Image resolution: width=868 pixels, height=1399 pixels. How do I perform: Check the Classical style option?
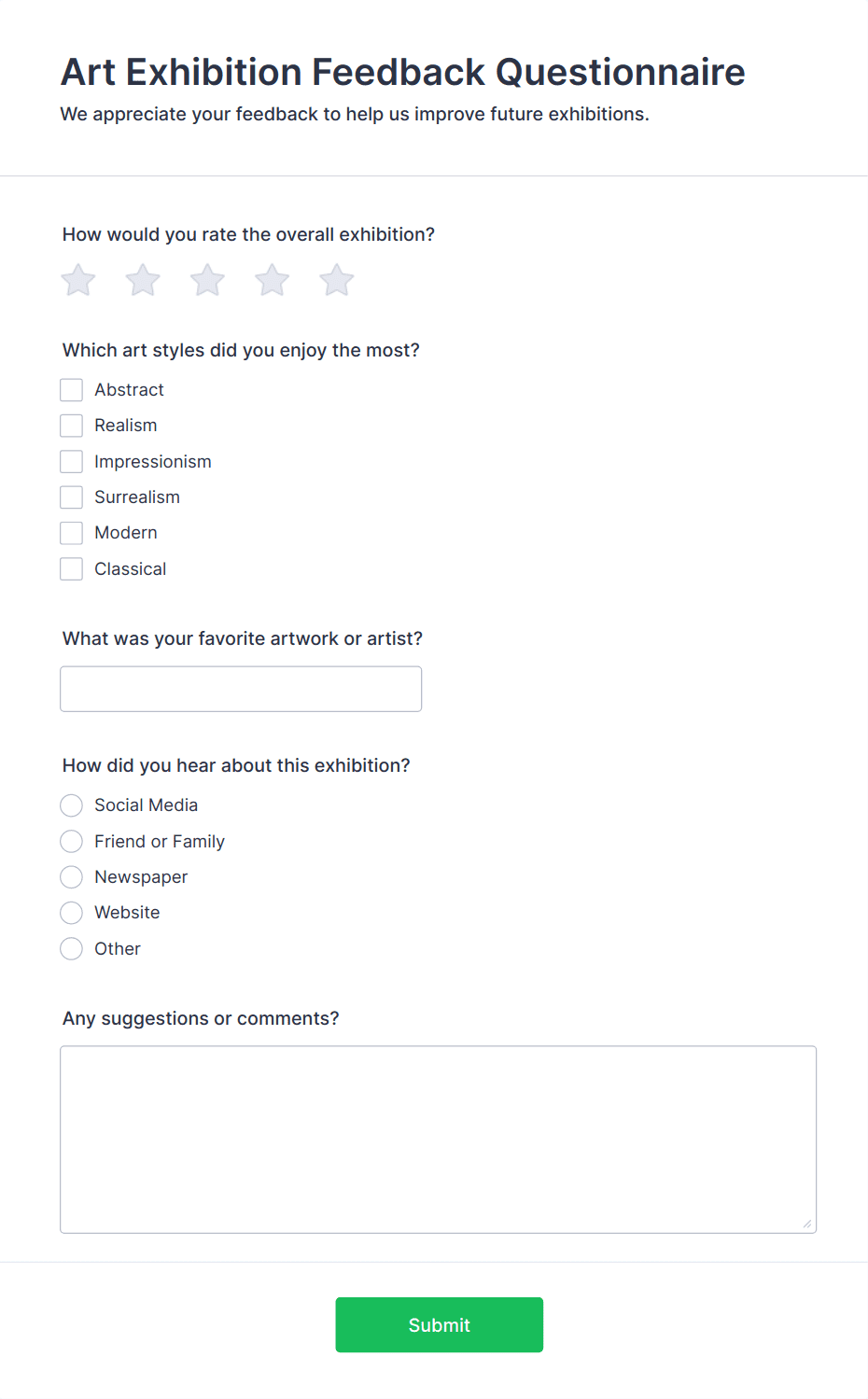71,568
